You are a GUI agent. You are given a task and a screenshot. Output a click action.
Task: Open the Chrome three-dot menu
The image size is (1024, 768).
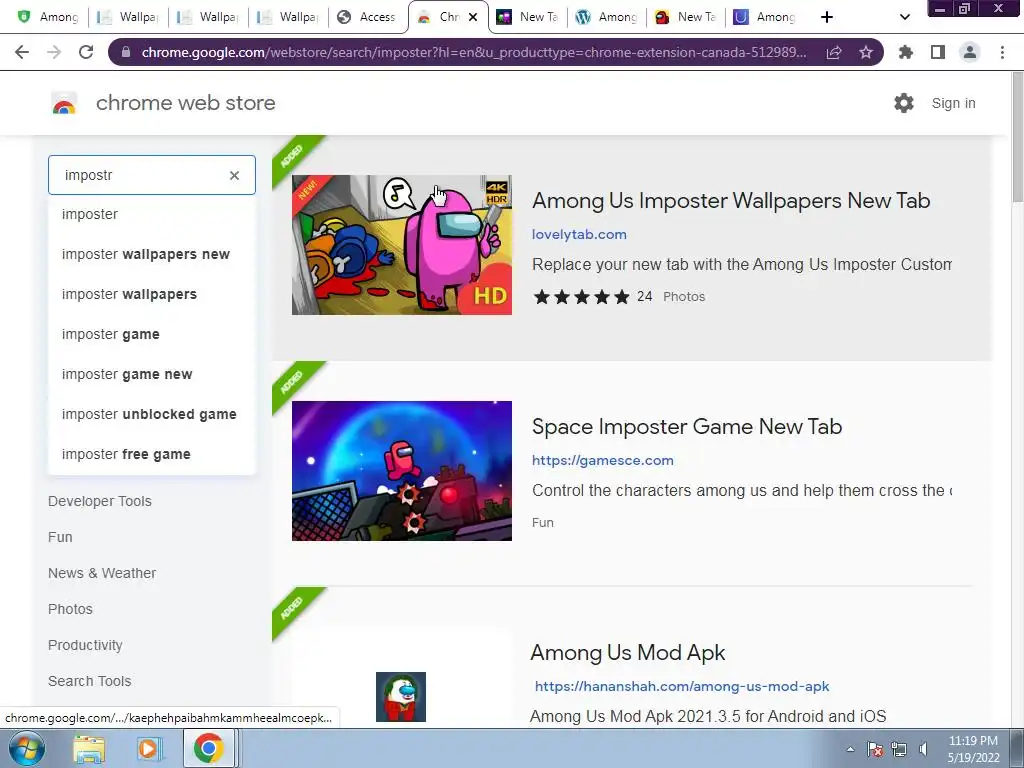[x=1002, y=52]
